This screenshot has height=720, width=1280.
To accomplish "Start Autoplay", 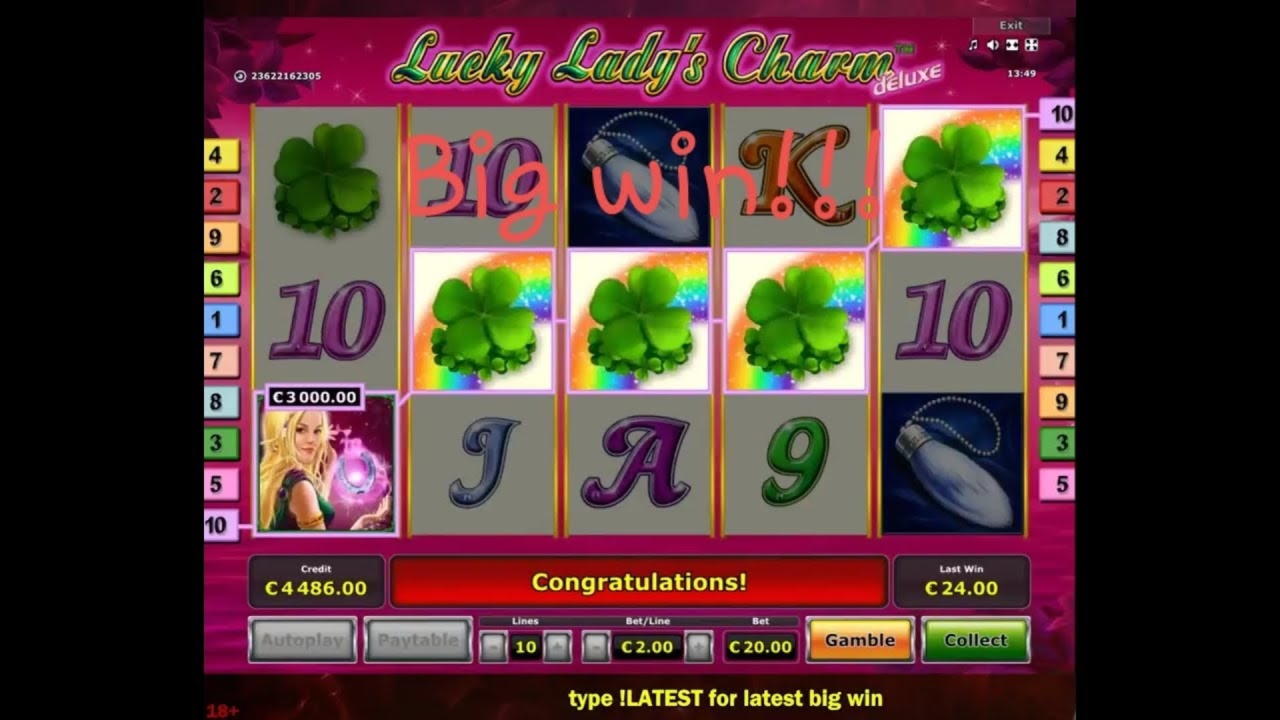I will coord(302,640).
